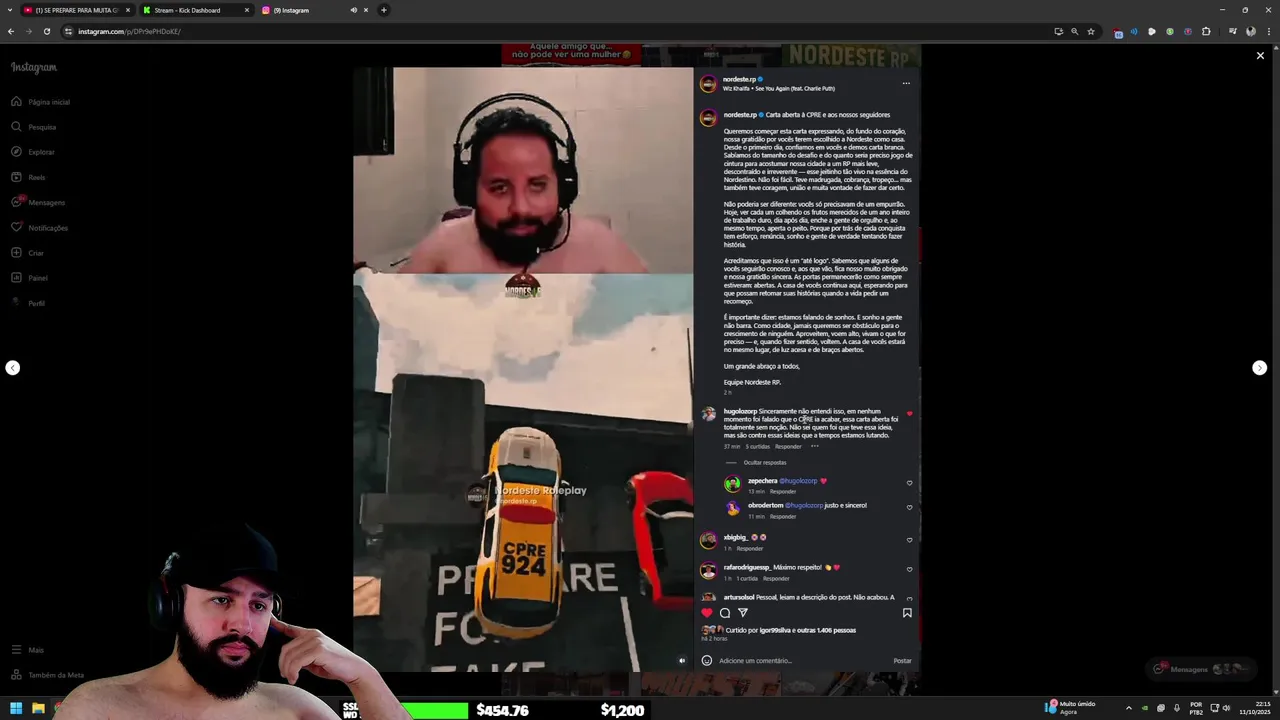The image size is (1280, 720).
Task: Click the outras 1.406 pessoas likes link
Action: pyautogui.click(x=827, y=631)
